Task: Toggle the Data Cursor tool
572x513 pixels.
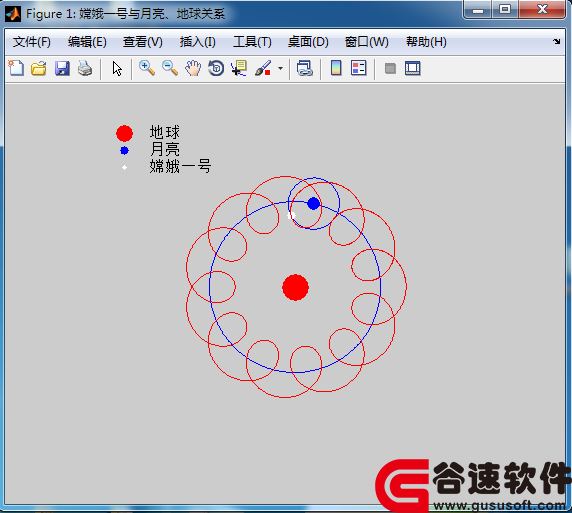Action: pos(239,68)
